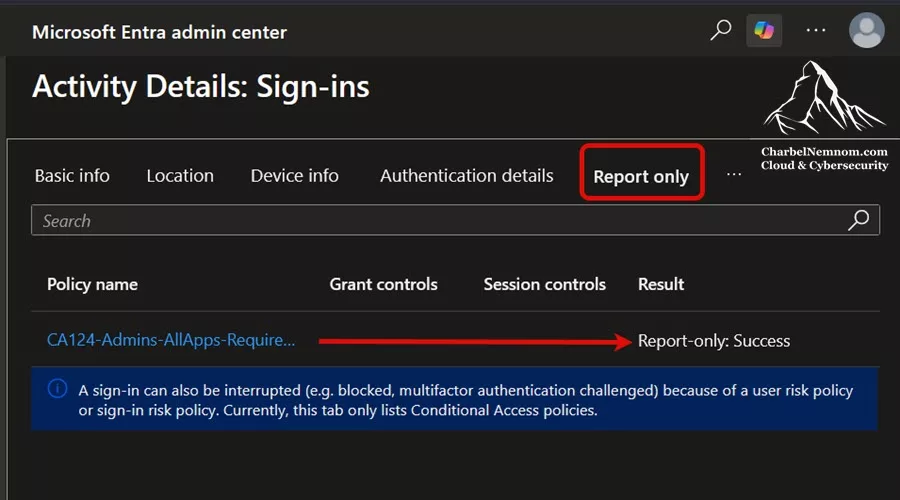Switch to the Location tab
Screen dimensions: 900x500
[x=180, y=176]
